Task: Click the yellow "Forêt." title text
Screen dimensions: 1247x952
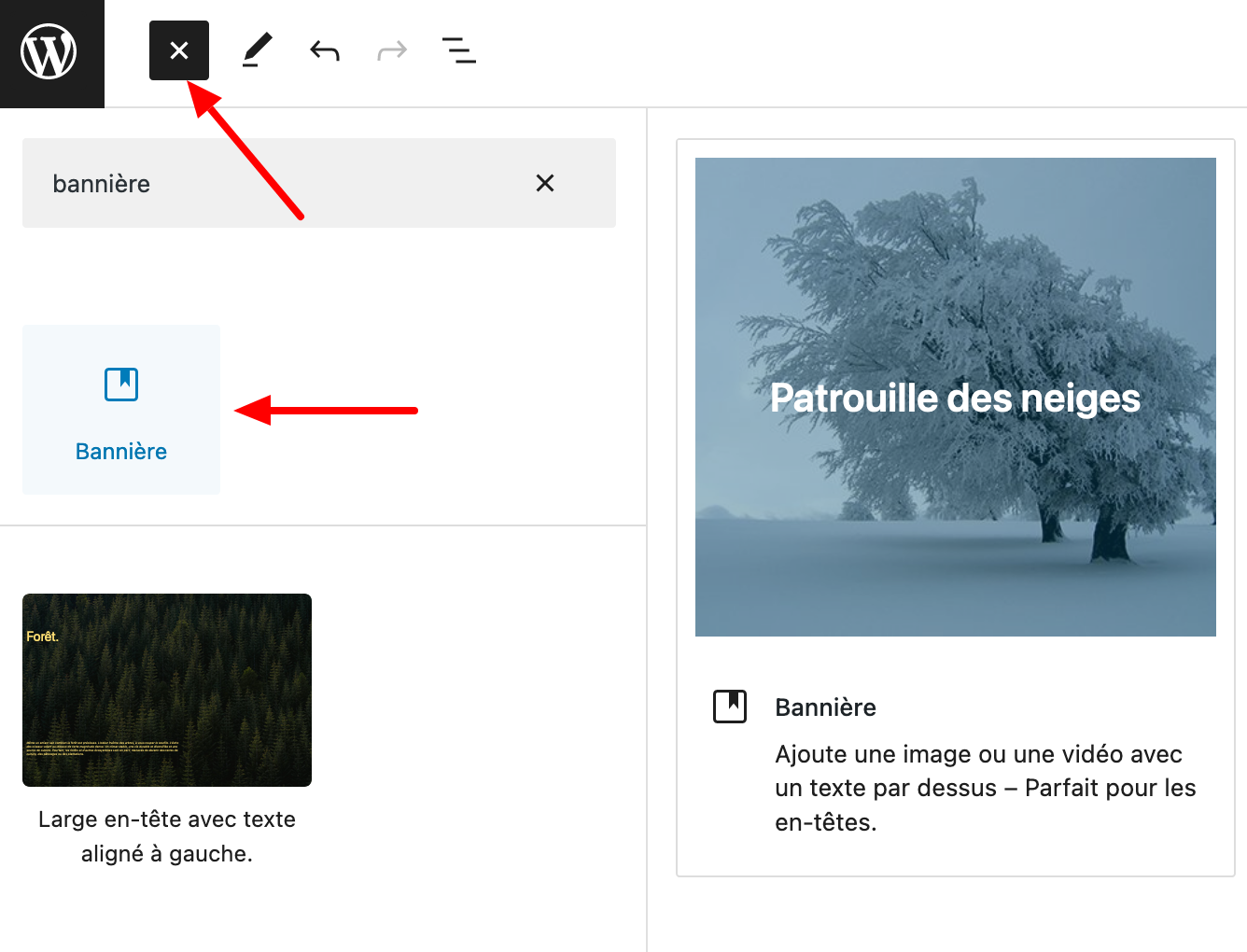Action: tap(42, 637)
